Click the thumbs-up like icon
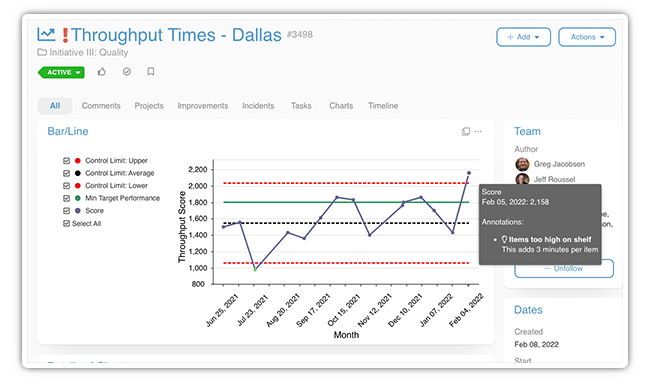The width and height of the screenshot is (650, 389). (102, 72)
